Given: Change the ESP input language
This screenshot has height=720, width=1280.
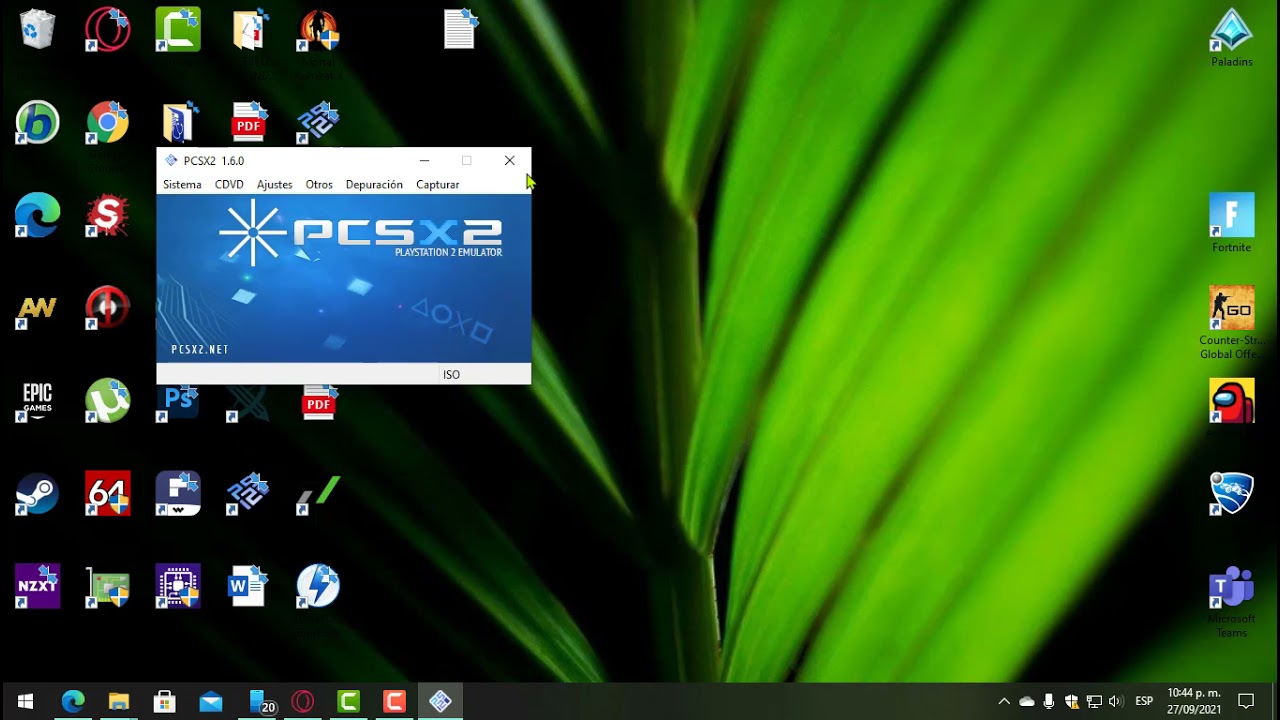Looking at the screenshot, I should pyautogui.click(x=1144, y=701).
